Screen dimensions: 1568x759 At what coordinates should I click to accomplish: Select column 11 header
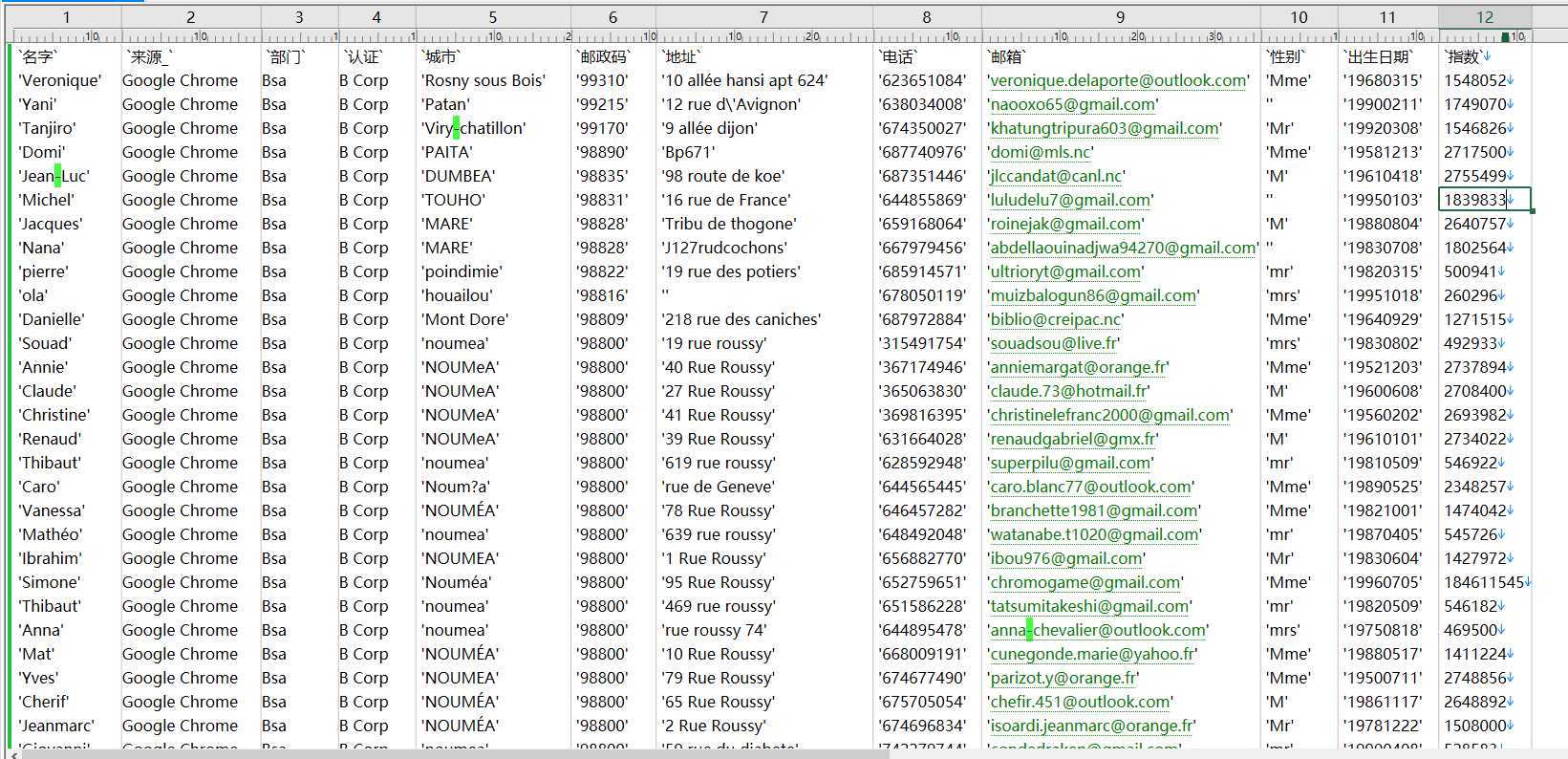1388,17
